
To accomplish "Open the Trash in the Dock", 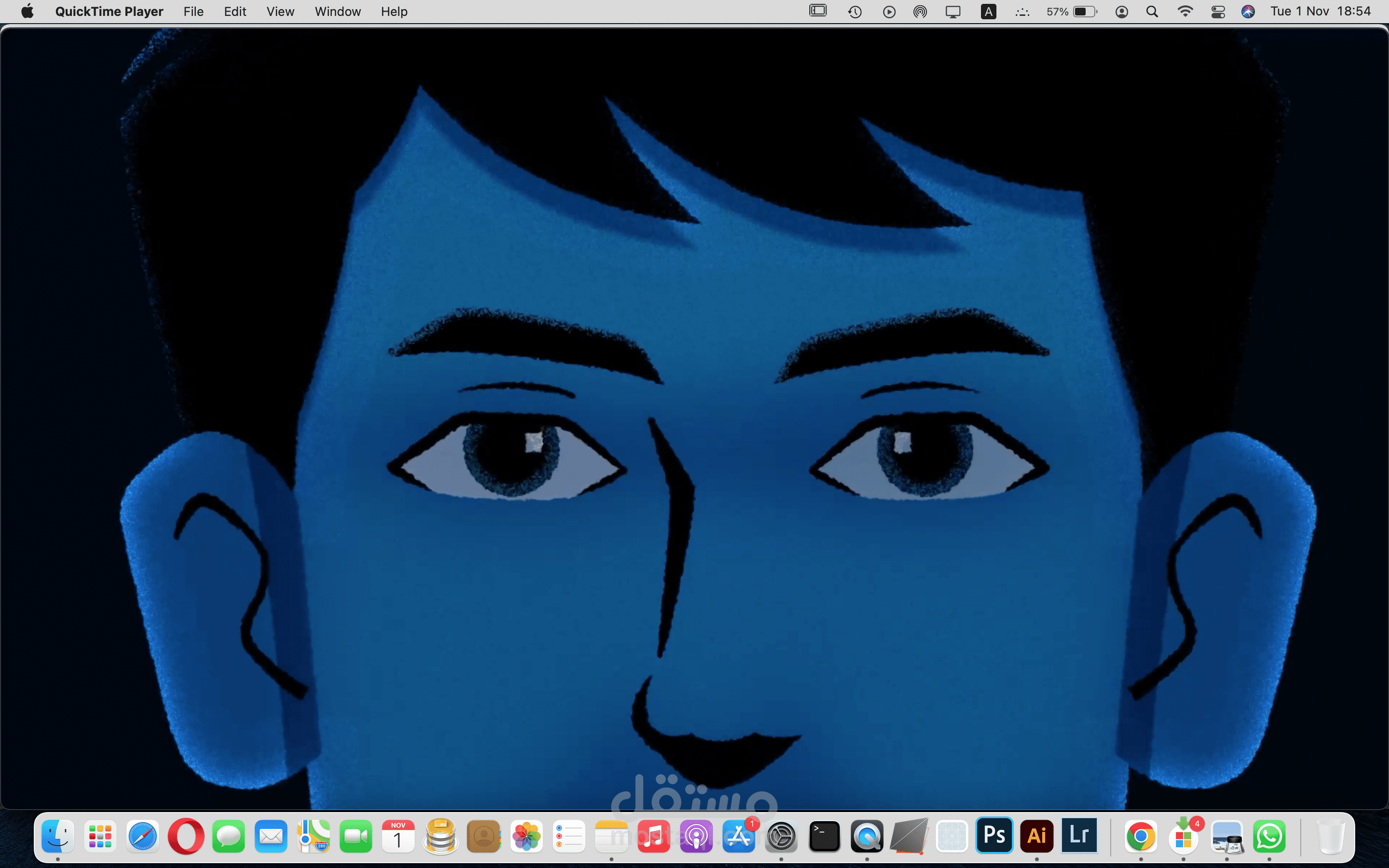I will point(1331,836).
